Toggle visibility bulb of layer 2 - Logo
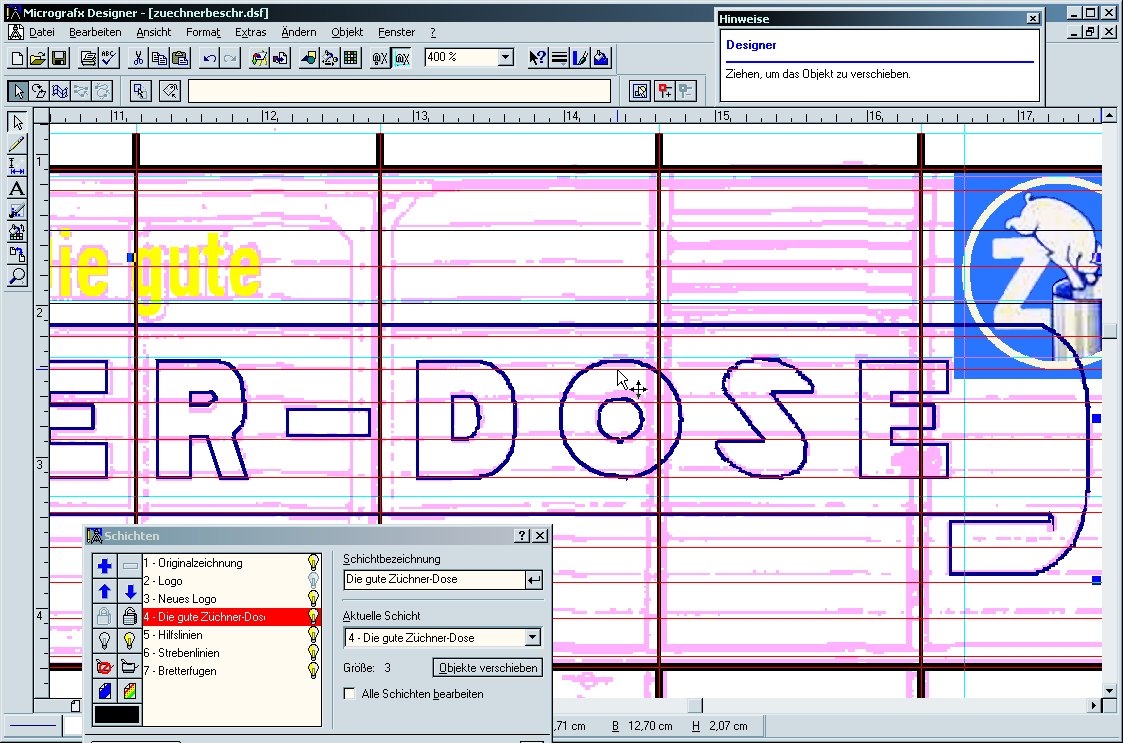This screenshot has width=1123, height=743. pyautogui.click(x=313, y=581)
